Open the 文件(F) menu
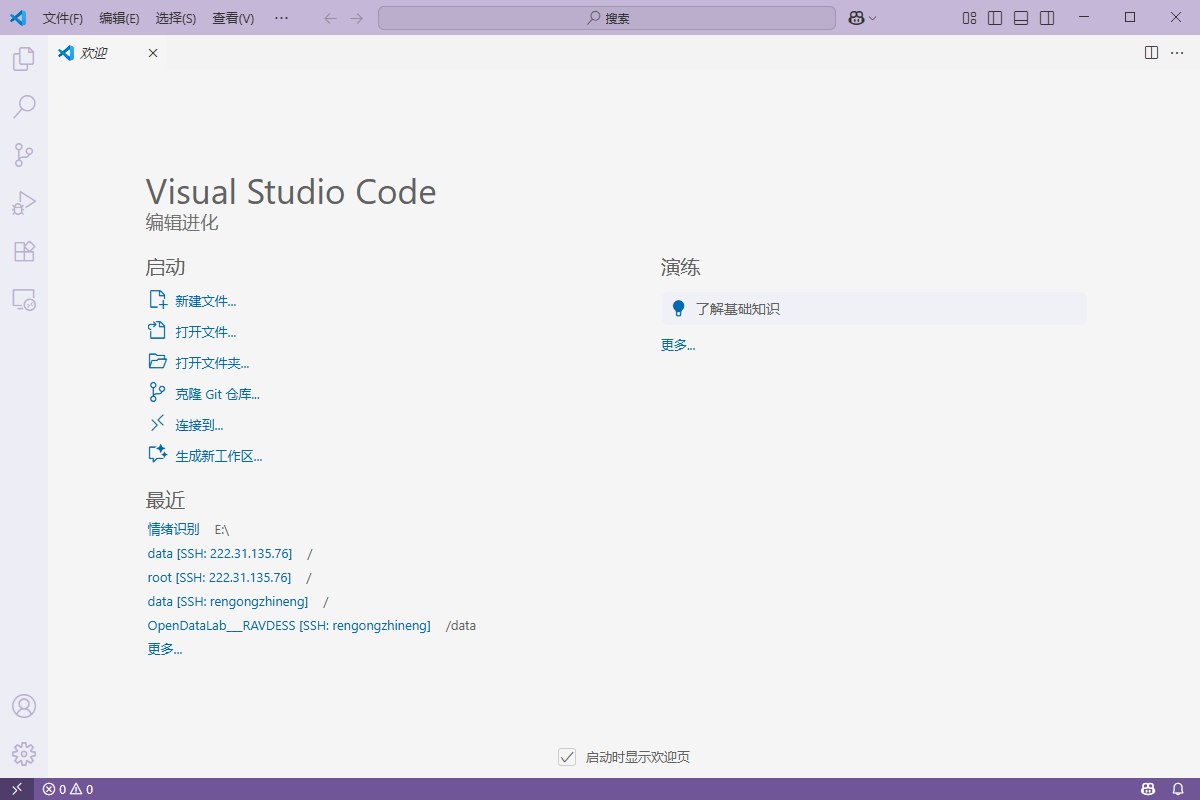Screen dimensions: 1200x800 point(63,18)
